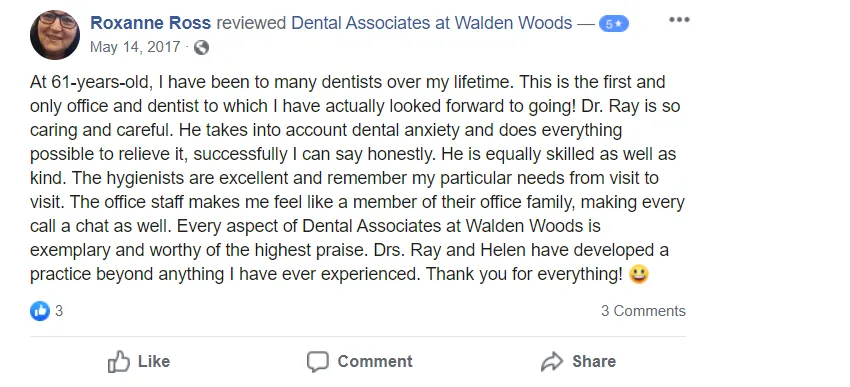Open the Roxanne Ross name link
This screenshot has height=387, width=850.
[x=151, y=23]
